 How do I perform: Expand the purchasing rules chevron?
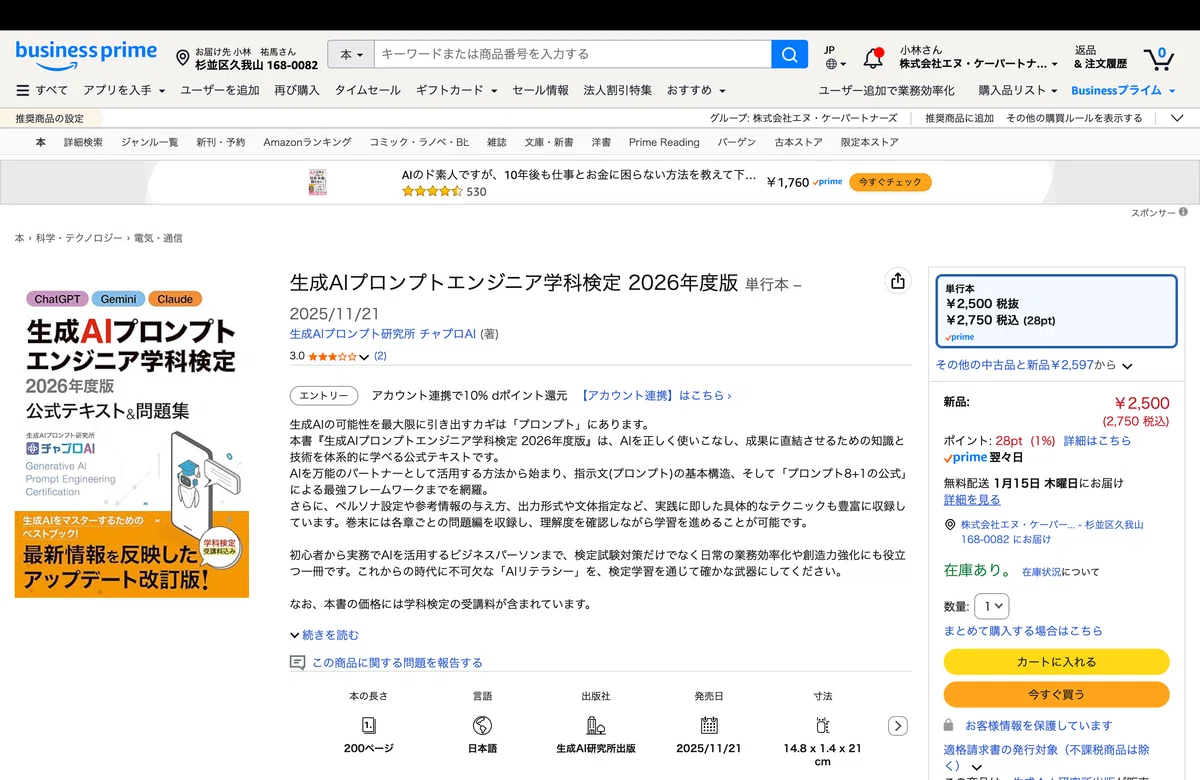point(1176,118)
